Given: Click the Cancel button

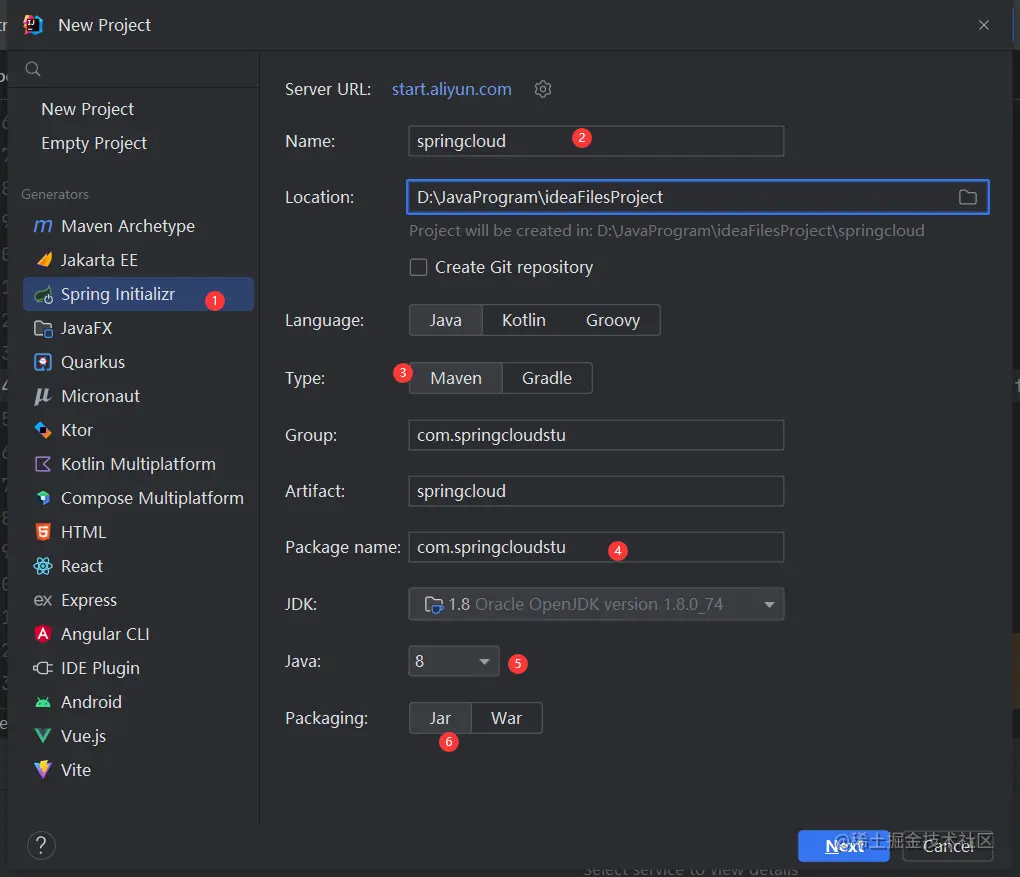Looking at the screenshot, I should point(948,846).
